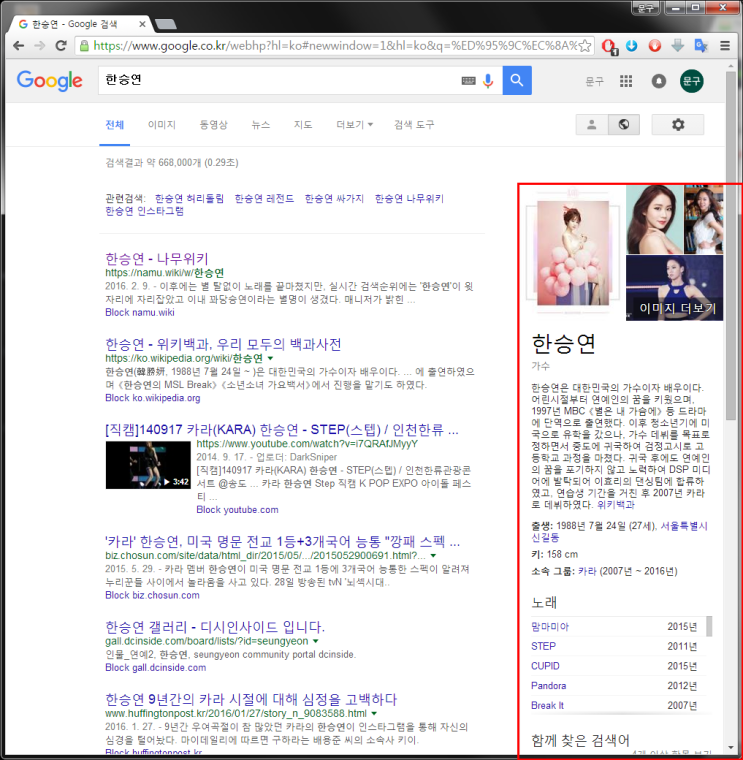
Task: Open the Chrome hamburger menu
Action: pos(725,46)
